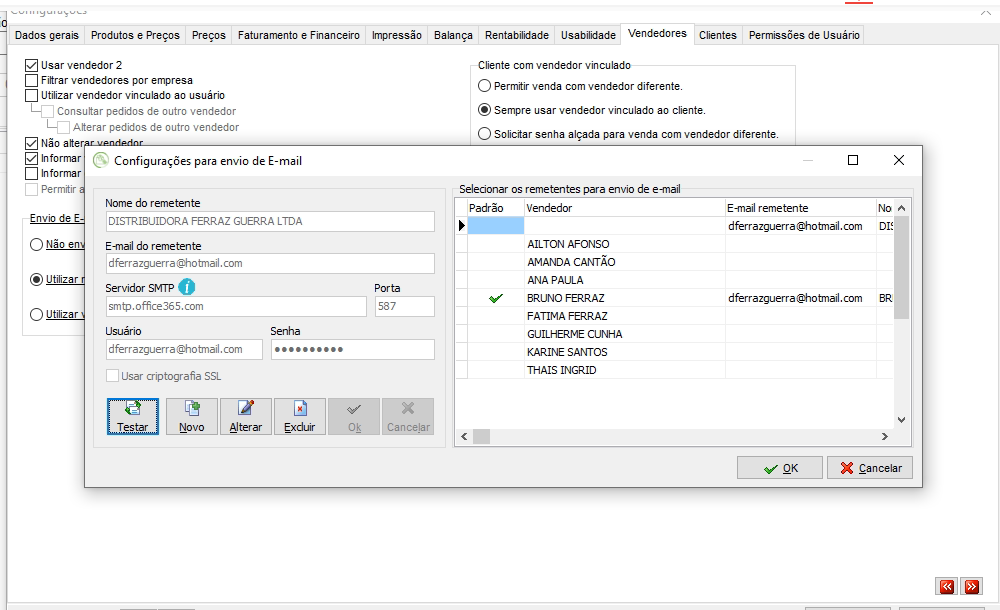Open the Balança tab
The height and width of the screenshot is (610, 1000).
click(x=453, y=35)
